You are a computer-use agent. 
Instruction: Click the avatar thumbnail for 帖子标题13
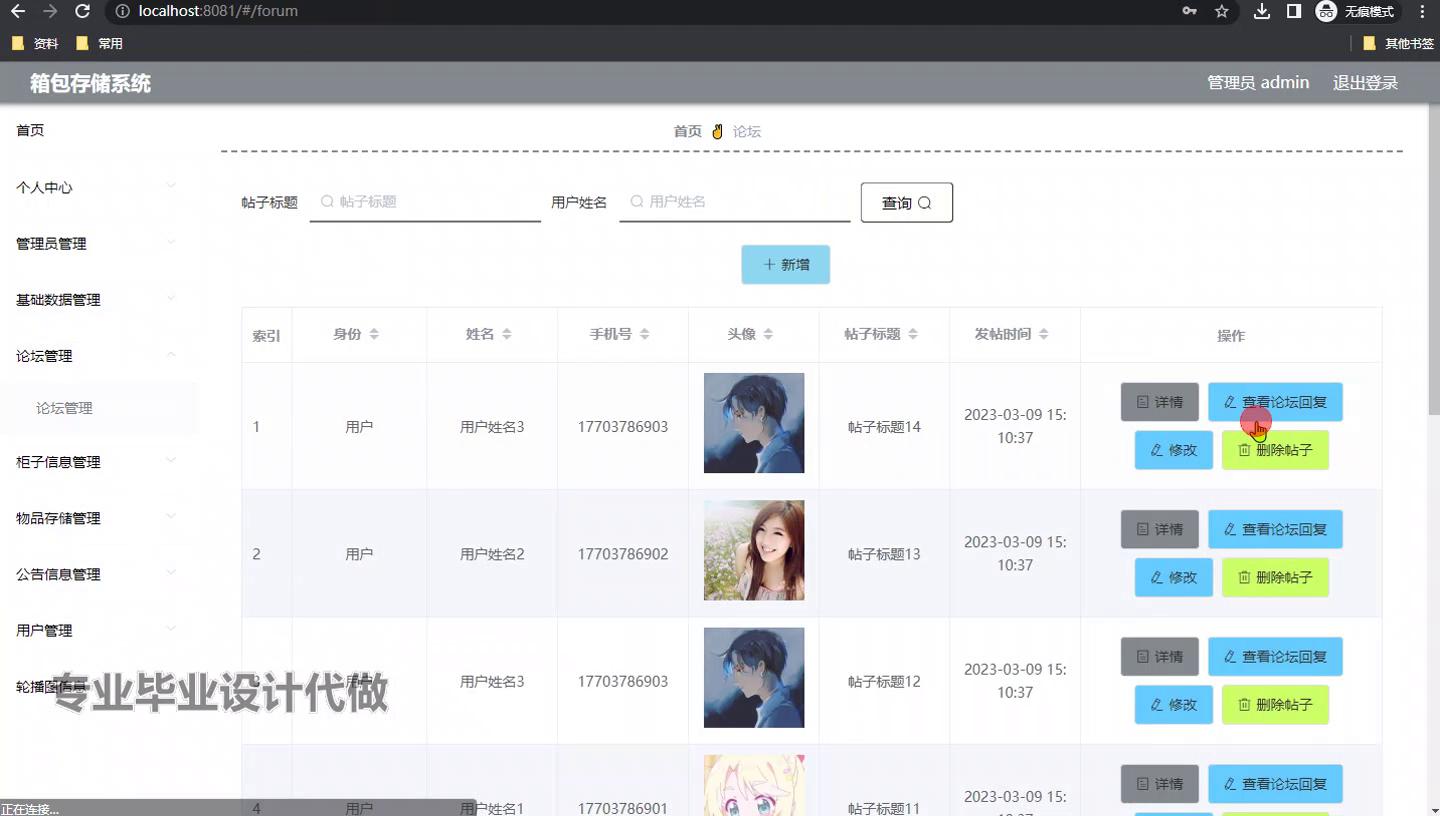click(x=754, y=550)
